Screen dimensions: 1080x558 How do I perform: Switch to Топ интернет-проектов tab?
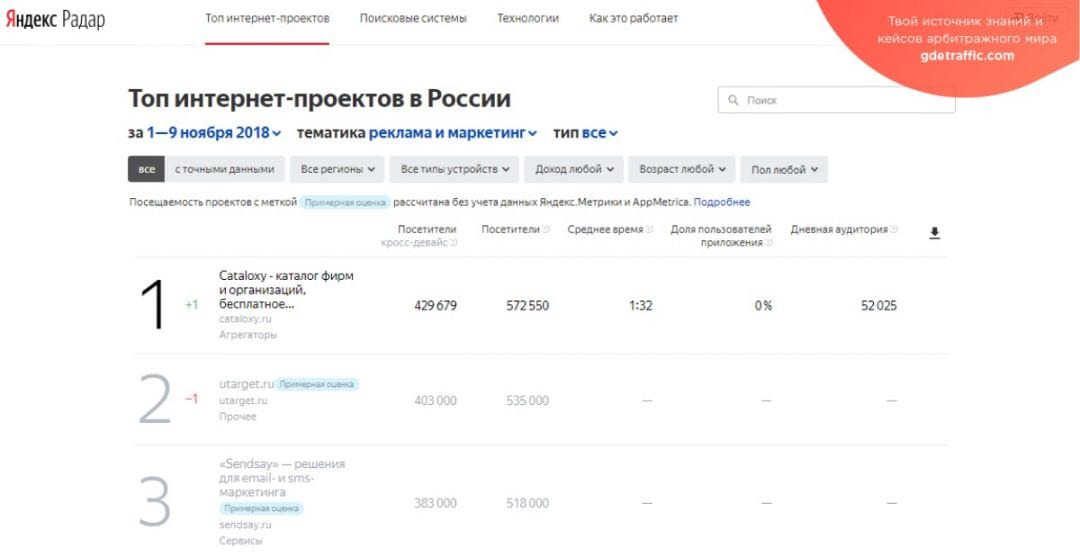pyautogui.click(x=267, y=19)
